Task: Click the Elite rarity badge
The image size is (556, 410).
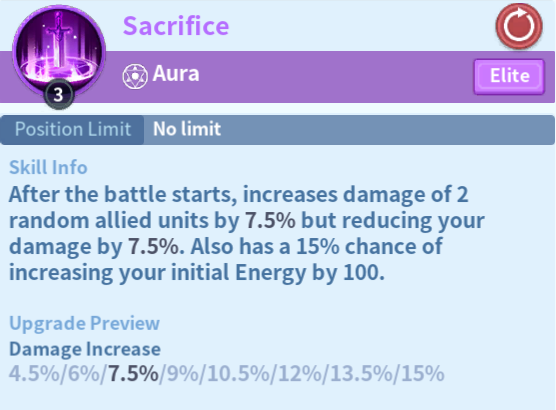Action: 509,76
